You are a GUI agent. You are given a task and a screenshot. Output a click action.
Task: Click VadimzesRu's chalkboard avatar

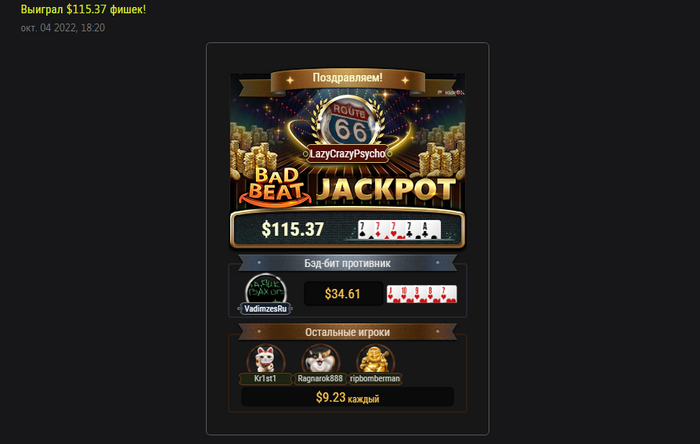pyautogui.click(x=266, y=289)
